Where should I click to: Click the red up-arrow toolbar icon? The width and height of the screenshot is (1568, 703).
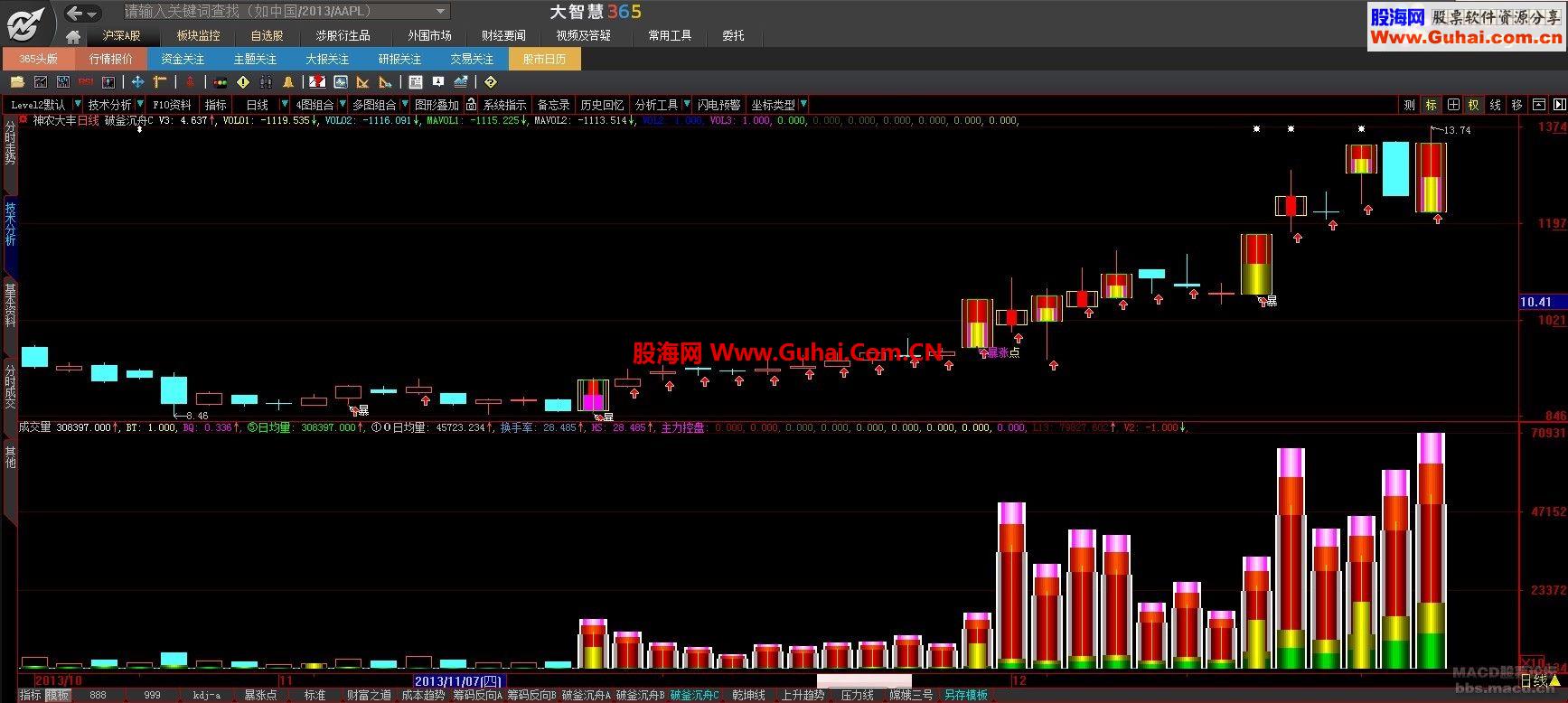click(x=190, y=82)
